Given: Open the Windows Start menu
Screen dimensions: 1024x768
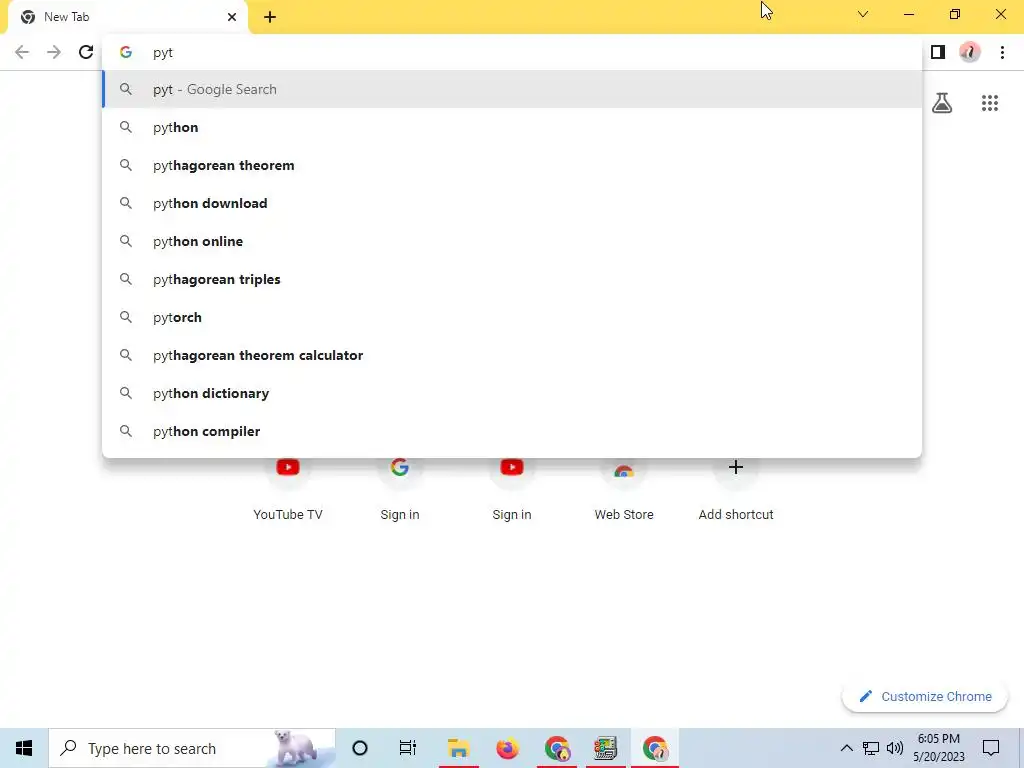Looking at the screenshot, I should click(24, 748).
